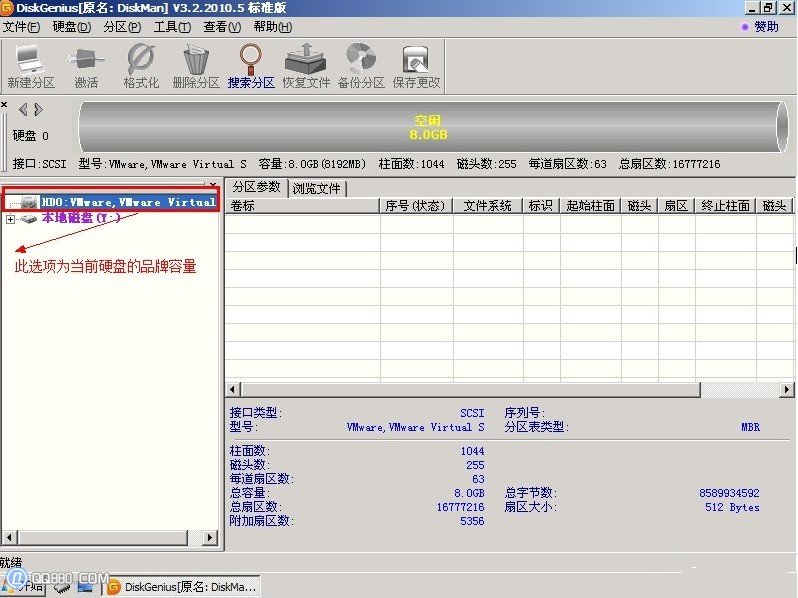The image size is (798, 598).
Task: Open the 硬盘(D) menu
Action: [x=71, y=27]
